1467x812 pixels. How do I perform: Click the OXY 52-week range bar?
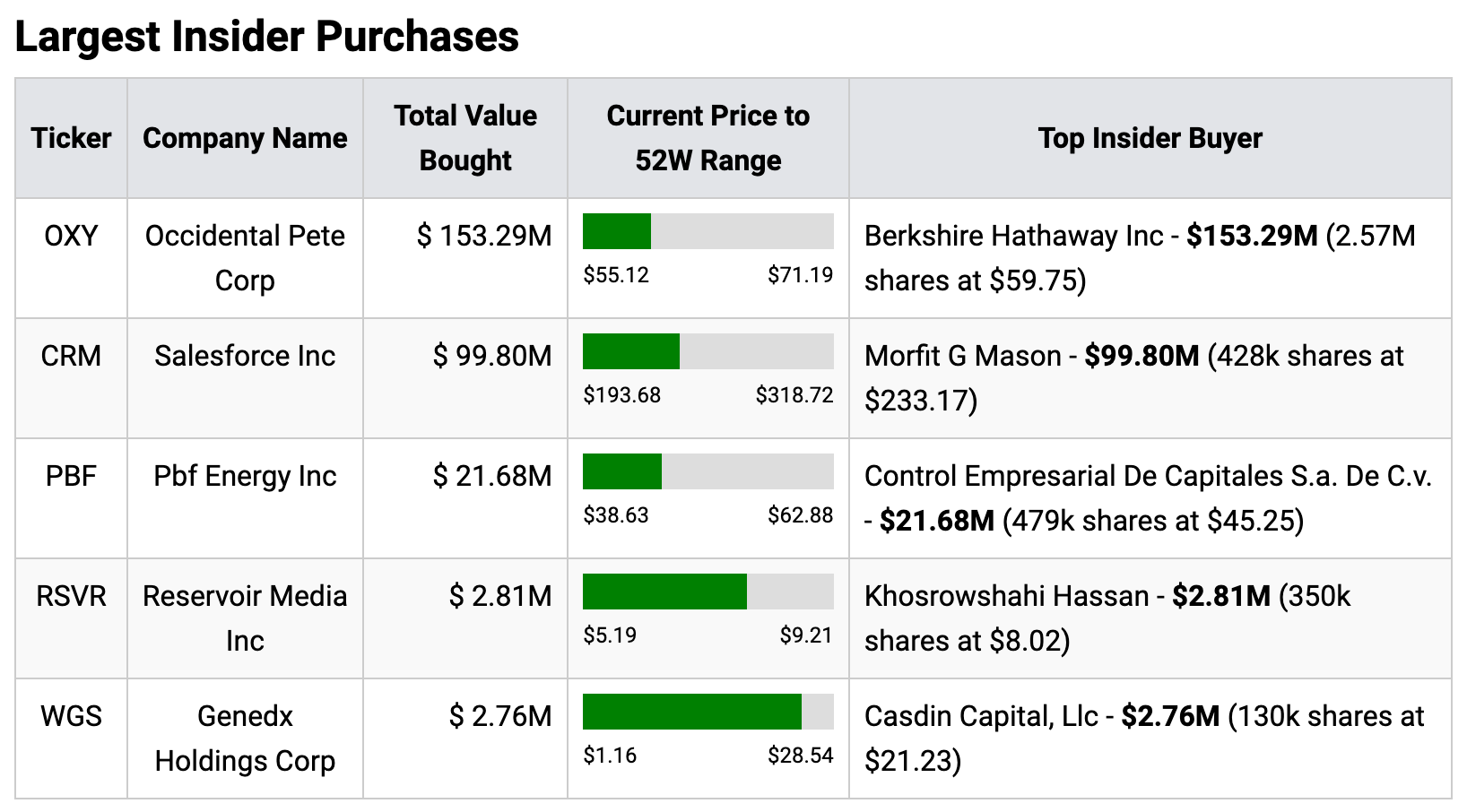point(708,231)
